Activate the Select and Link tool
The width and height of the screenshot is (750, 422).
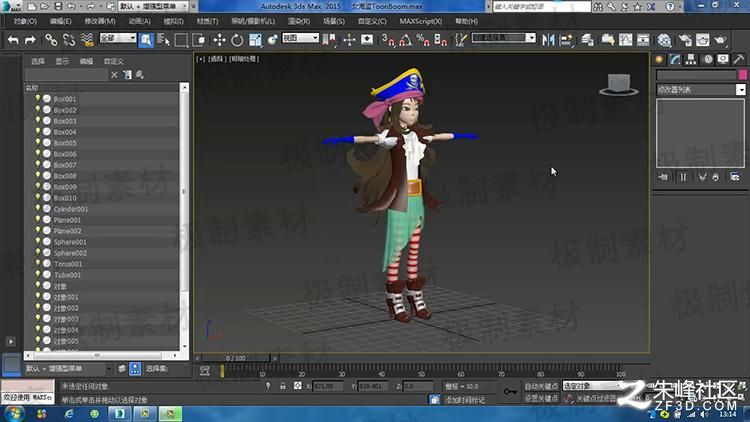tap(51, 40)
